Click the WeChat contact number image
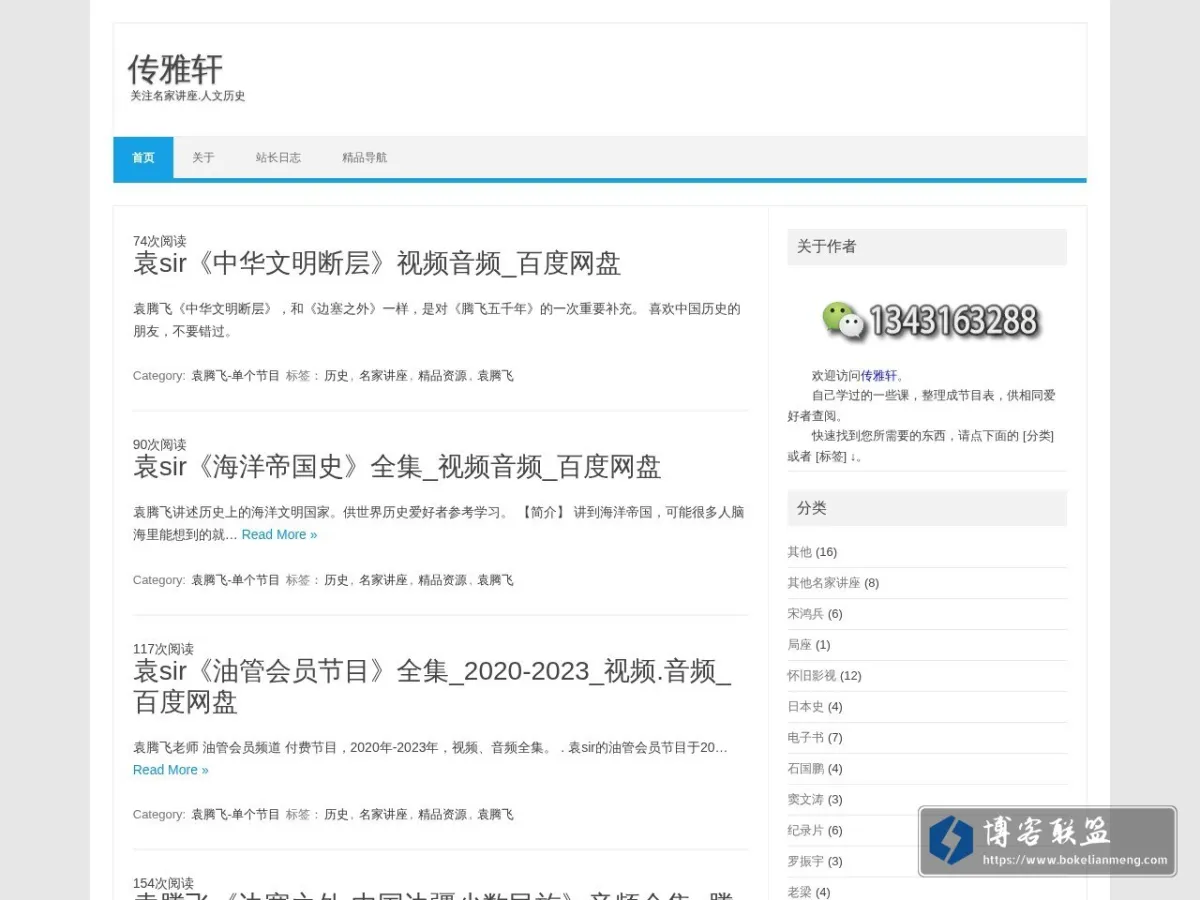This screenshot has width=1200, height=900. [x=930, y=320]
